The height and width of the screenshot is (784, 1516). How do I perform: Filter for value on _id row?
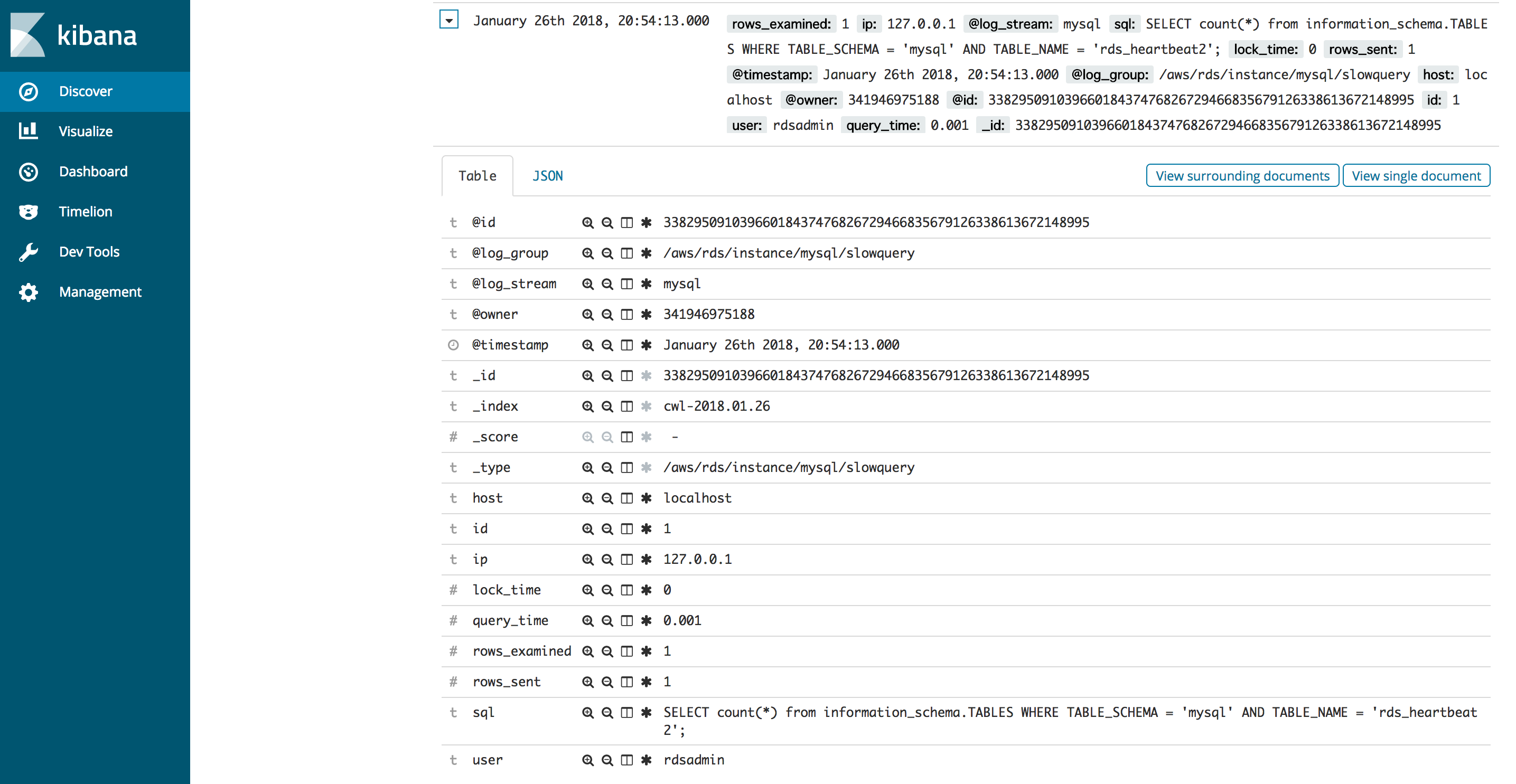pyautogui.click(x=587, y=375)
